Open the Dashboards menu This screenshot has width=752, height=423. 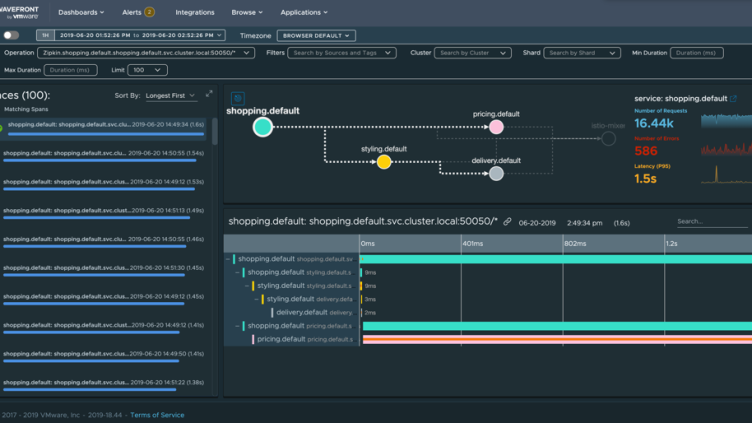(x=81, y=13)
